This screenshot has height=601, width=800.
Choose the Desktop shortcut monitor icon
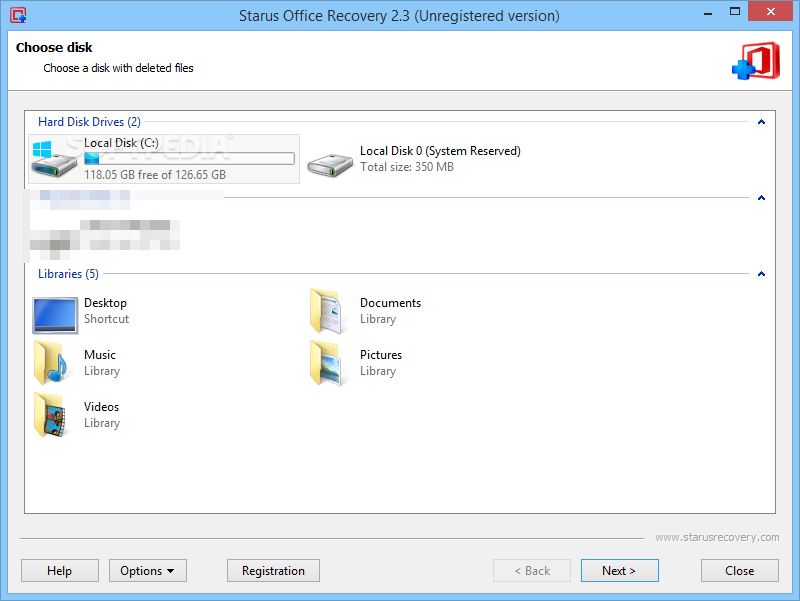pyautogui.click(x=55, y=315)
